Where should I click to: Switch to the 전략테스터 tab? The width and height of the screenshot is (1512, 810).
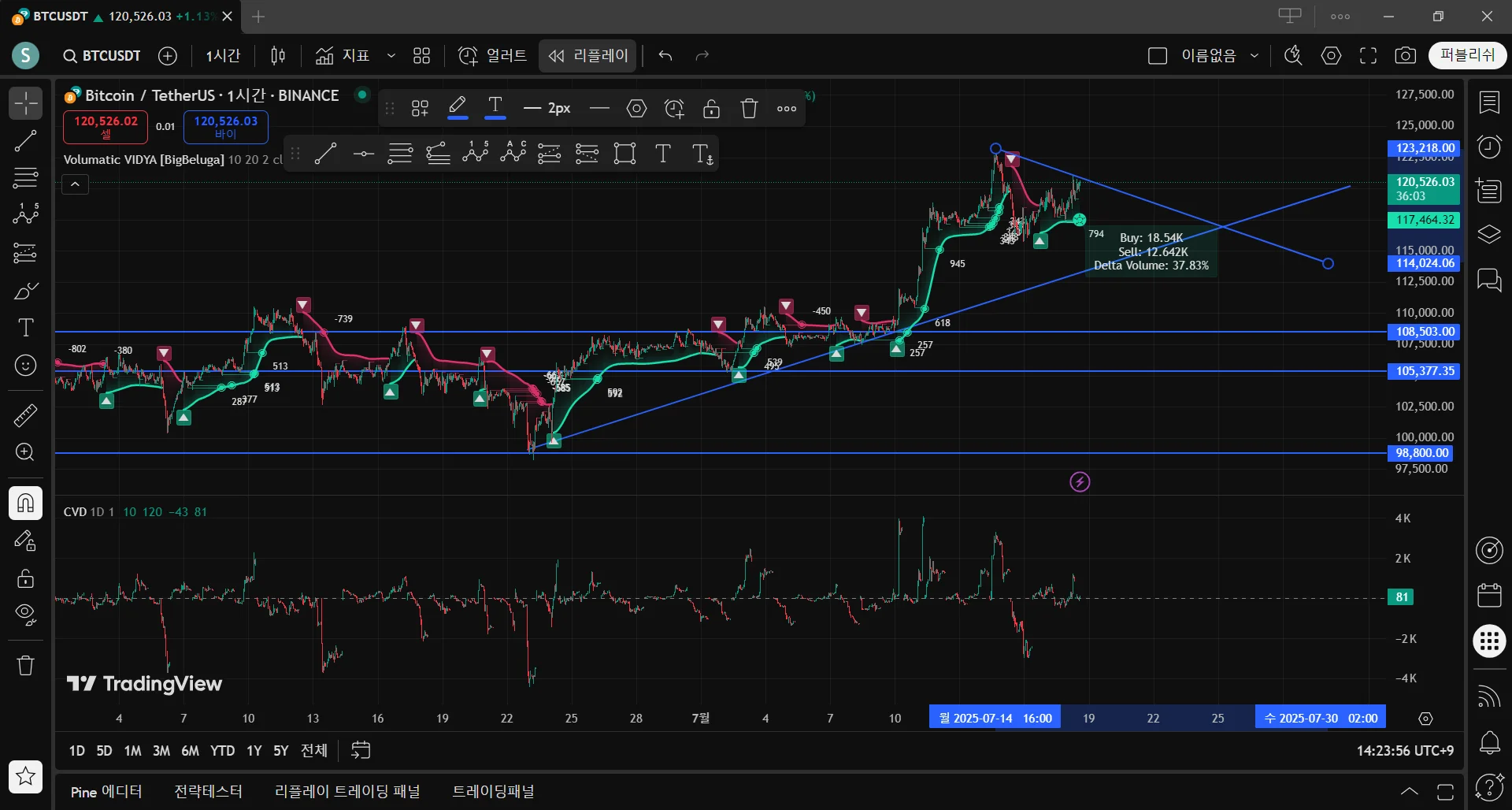(208, 792)
